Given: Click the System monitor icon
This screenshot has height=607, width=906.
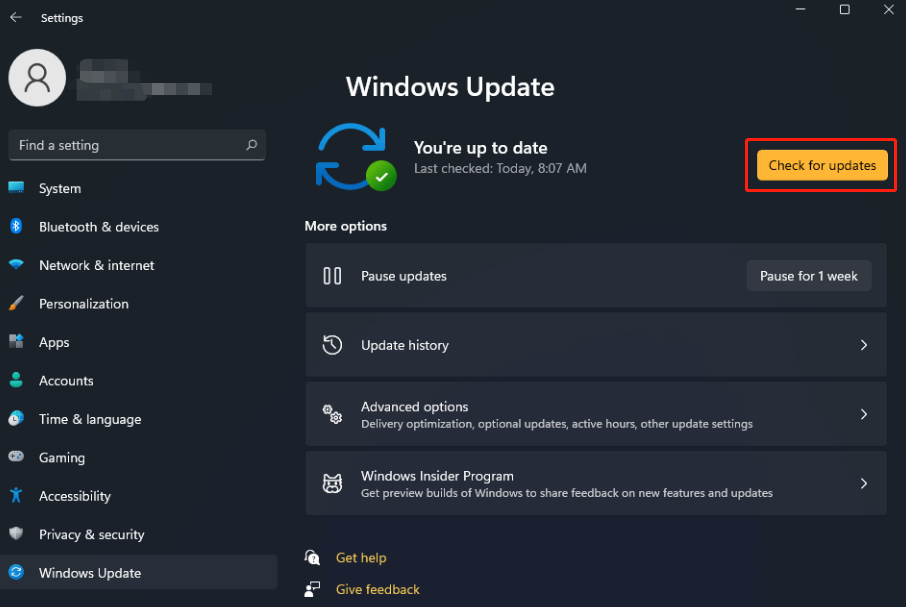Looking at the screenshot, I should coord(16,187).
